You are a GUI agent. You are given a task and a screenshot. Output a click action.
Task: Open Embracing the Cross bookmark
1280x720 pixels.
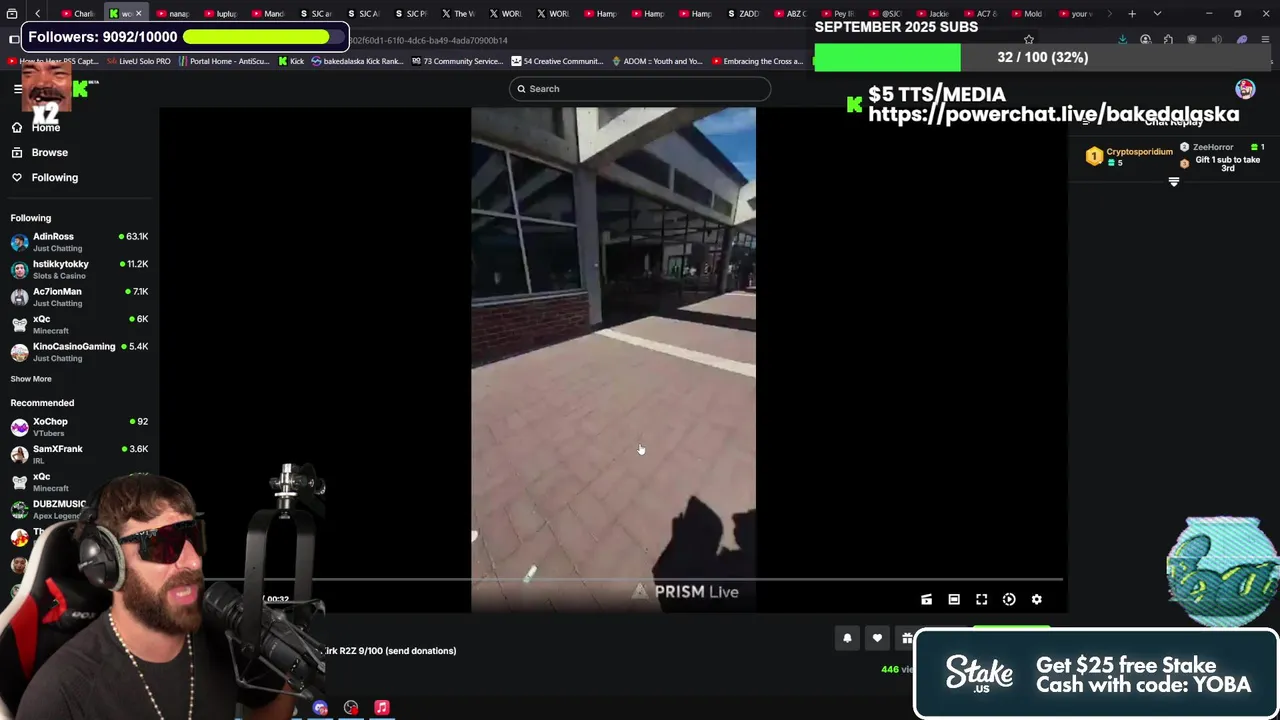(757, 61)
